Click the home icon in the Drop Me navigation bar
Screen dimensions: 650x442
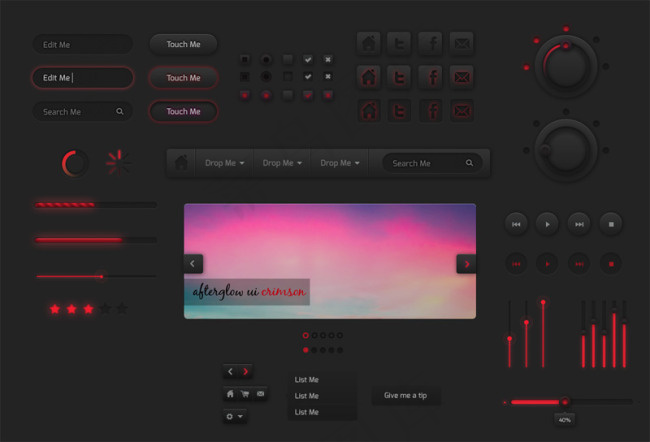coord(181,163)
